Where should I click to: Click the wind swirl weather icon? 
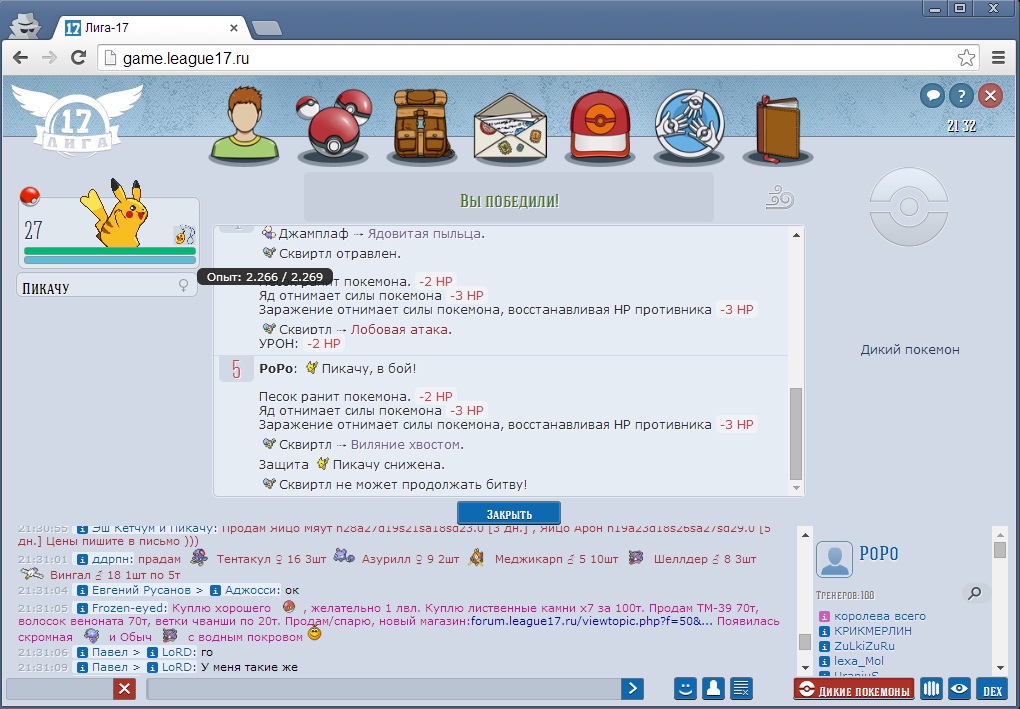[779, 198]
